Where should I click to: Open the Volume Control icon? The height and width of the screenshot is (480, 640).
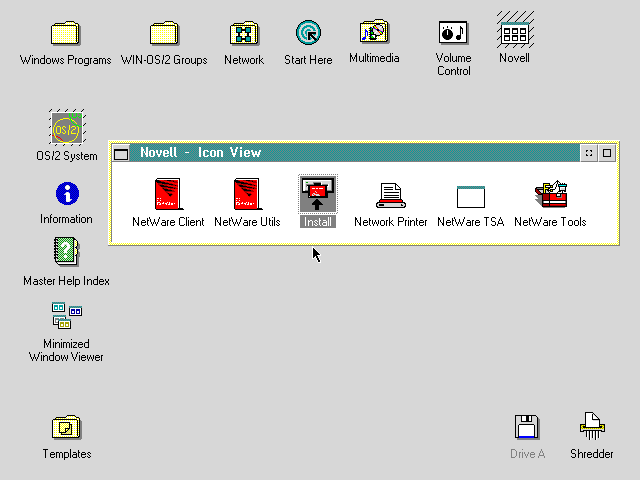pos(453,32)
